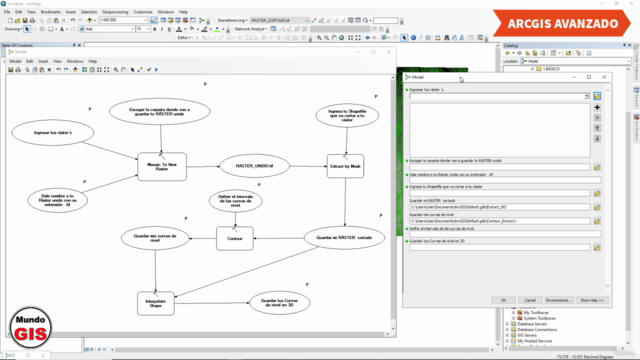Open the Geoprocessing menu in ArcMap
This screenshot has width=640, height=360.
[115, 12]
